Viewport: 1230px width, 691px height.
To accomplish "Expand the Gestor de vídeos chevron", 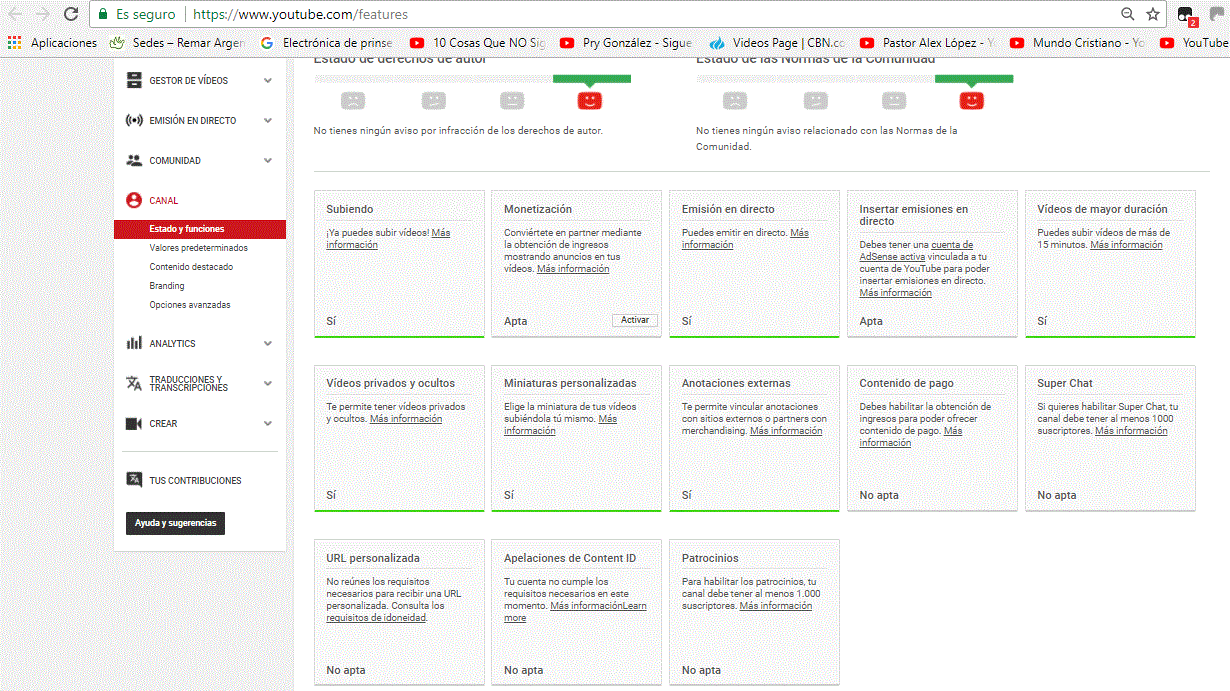I will coord(268,81).
